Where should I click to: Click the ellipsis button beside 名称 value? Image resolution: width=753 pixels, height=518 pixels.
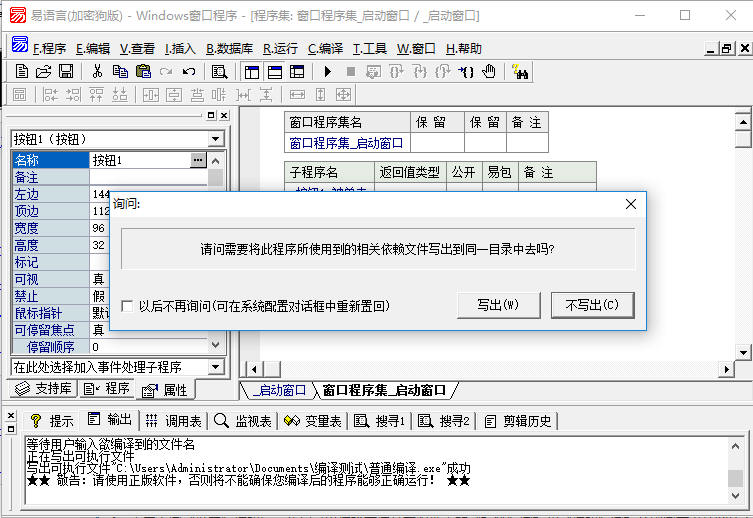coord(198,160)
